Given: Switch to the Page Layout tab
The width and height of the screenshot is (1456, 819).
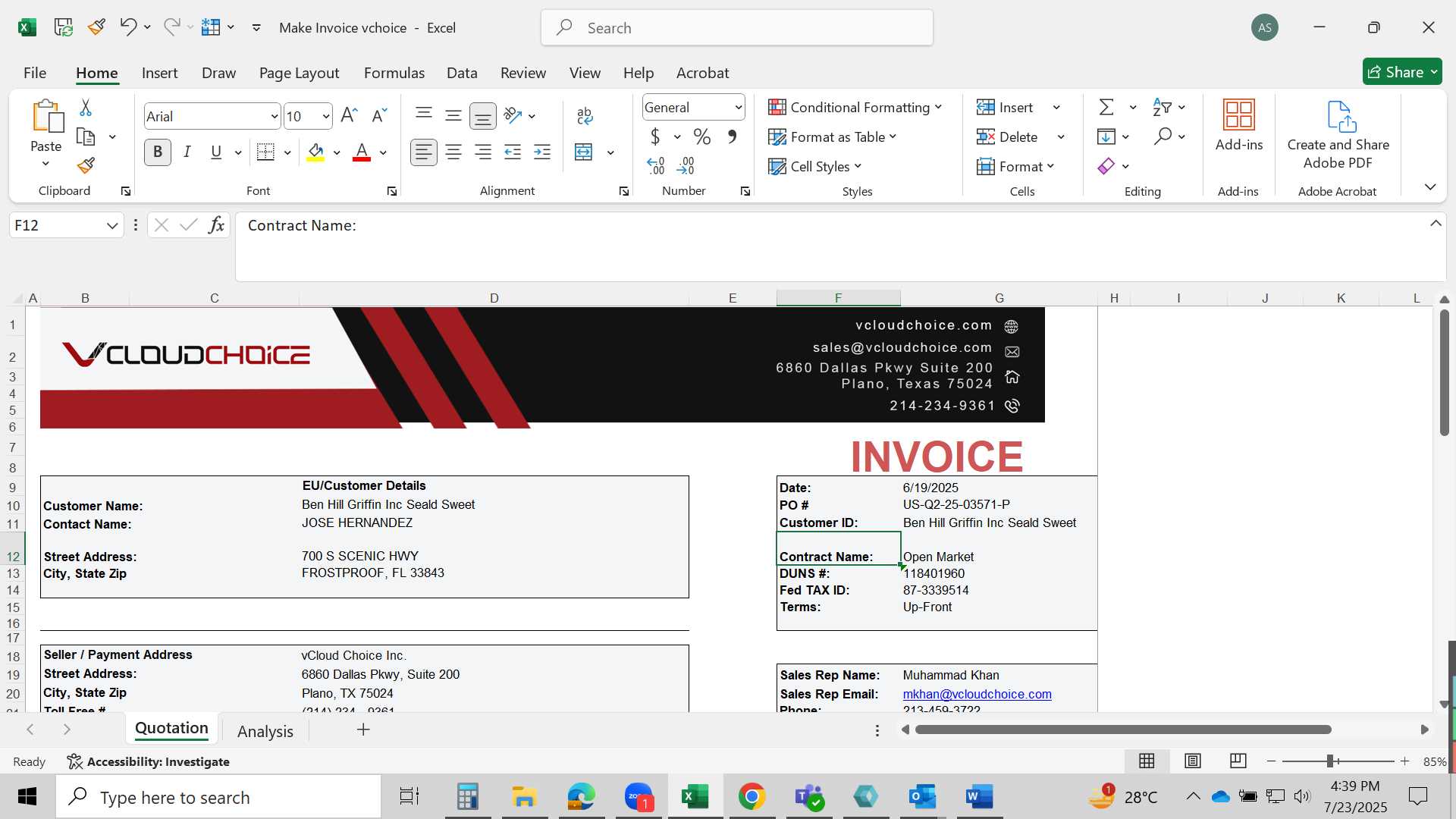Looking at the screenshot, I should click(299, 73).
